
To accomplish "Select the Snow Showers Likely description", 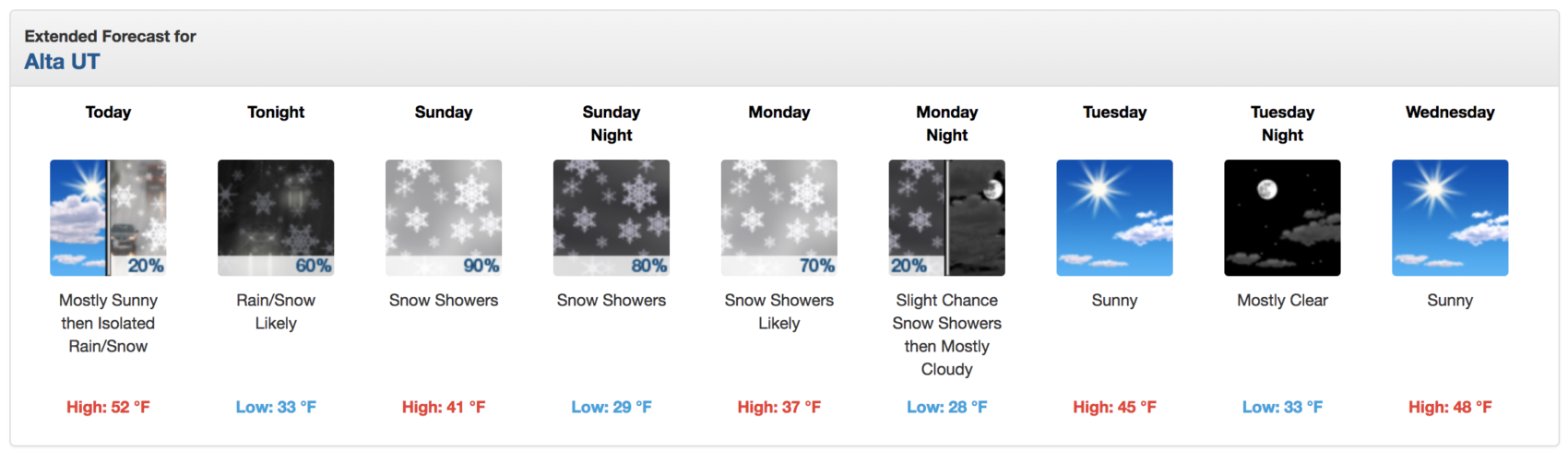I will pos(779,312).
